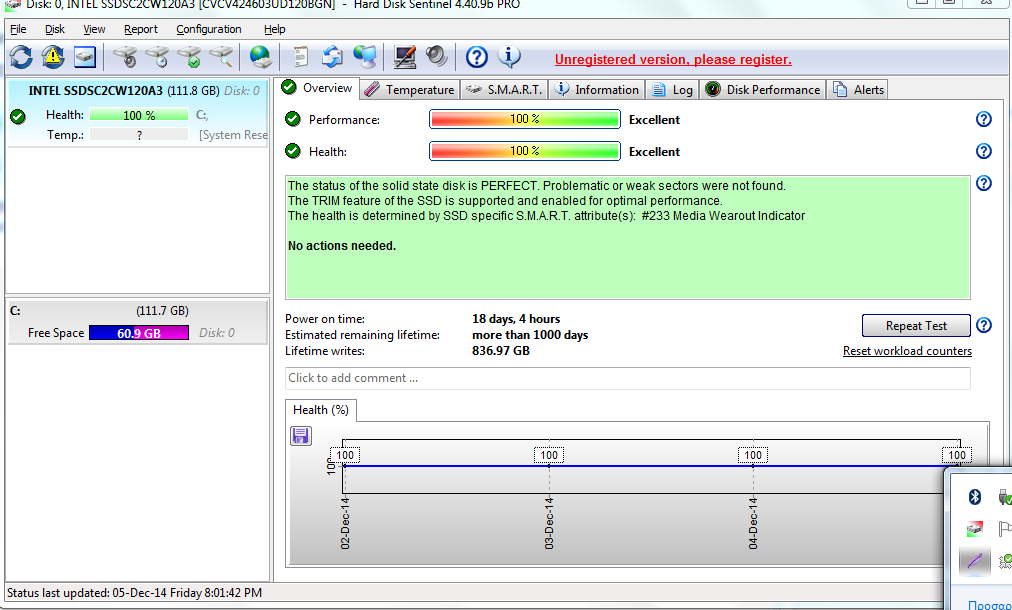The image size is (1012, 610).
Task: Click the 'more than 1000 days' lifetime value
Action: click(530, 335)
